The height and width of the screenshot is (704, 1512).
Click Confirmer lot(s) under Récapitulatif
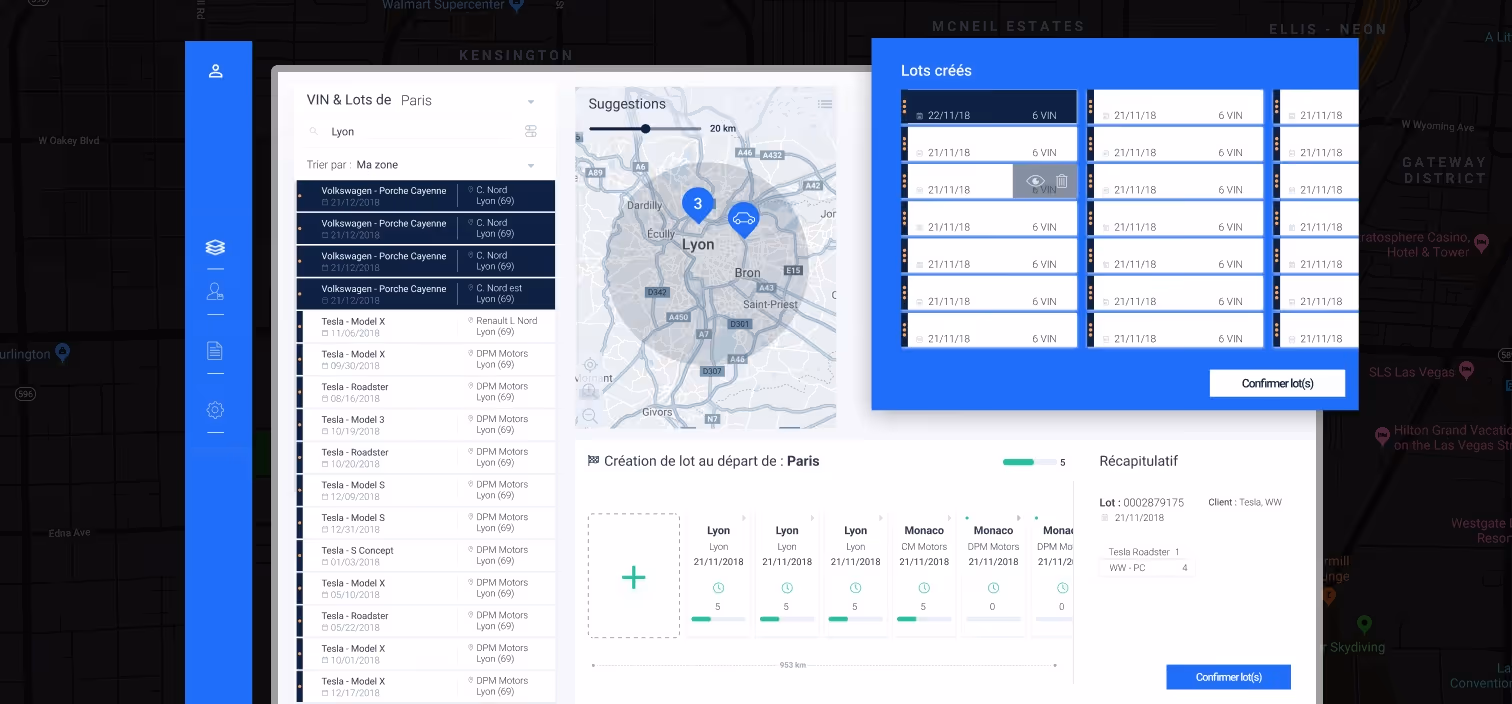point(1228,677)
